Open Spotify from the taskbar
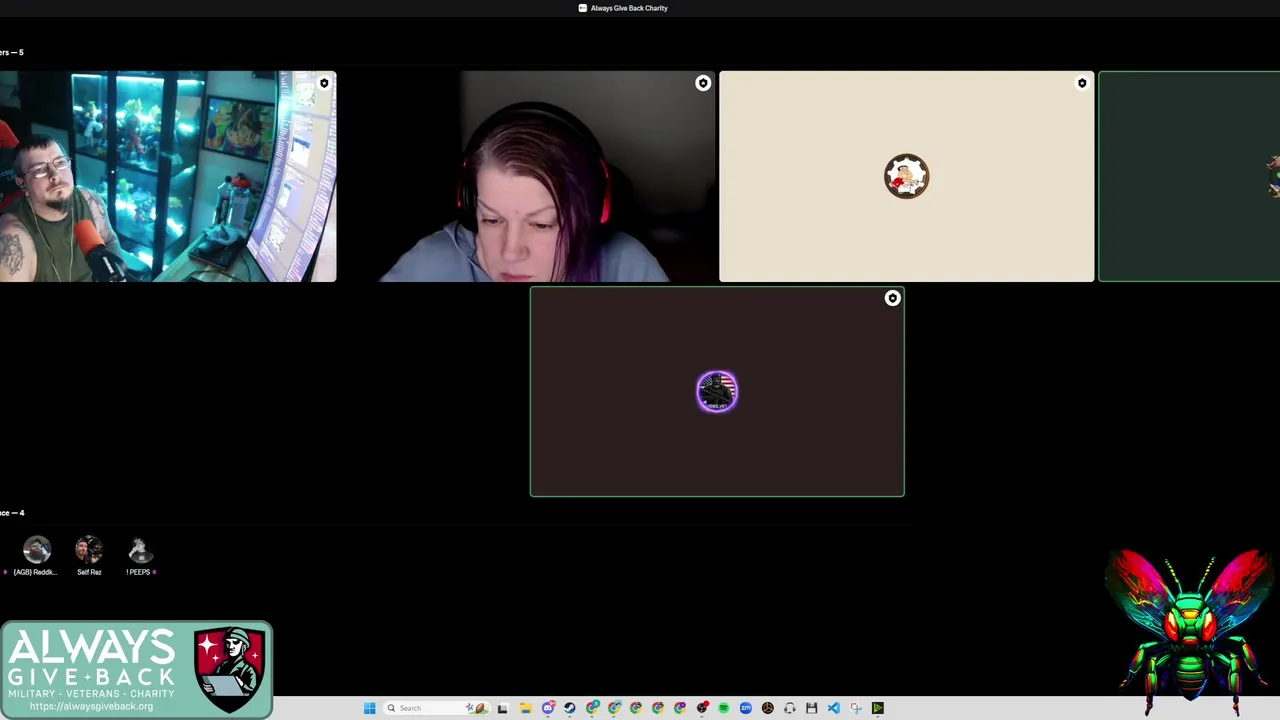 [723, 708]
